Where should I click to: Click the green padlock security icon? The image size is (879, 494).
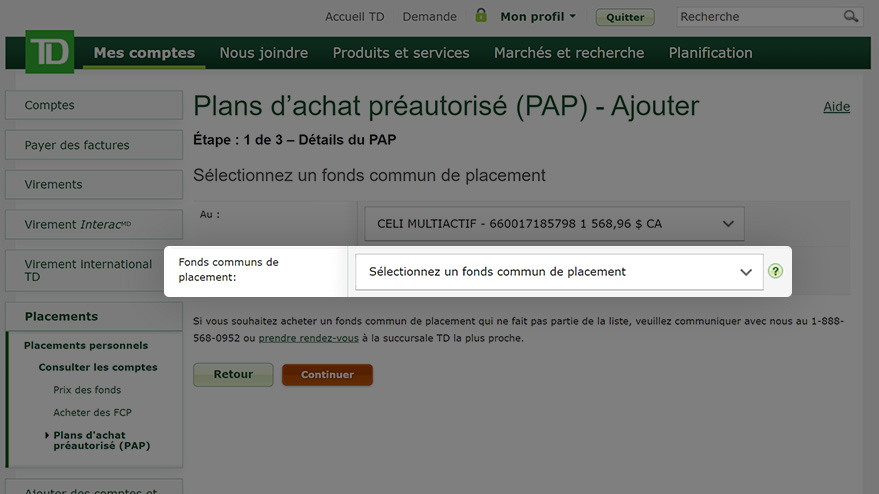pos(480,15)
